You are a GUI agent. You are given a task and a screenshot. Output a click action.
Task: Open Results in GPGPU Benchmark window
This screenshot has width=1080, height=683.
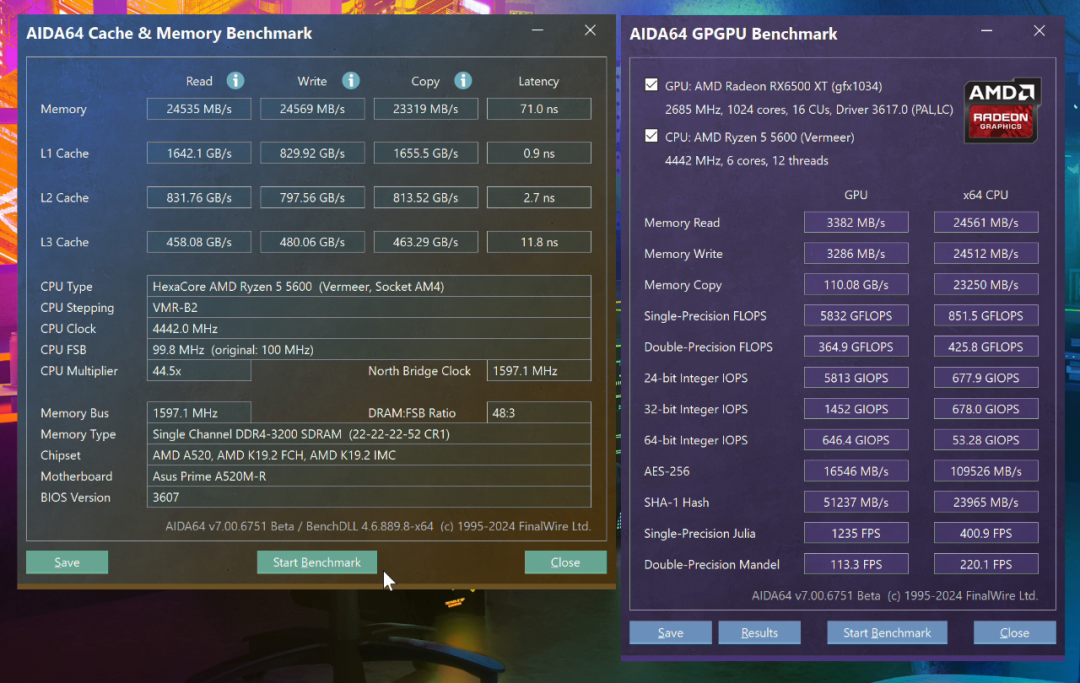[759, 632]
